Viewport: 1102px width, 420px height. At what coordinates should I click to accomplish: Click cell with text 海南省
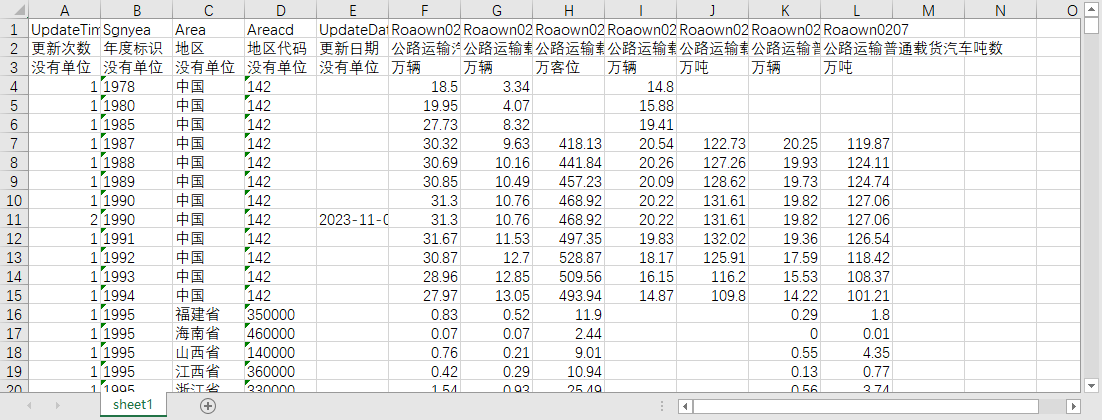pyautogui.click(x=208, y=334)
